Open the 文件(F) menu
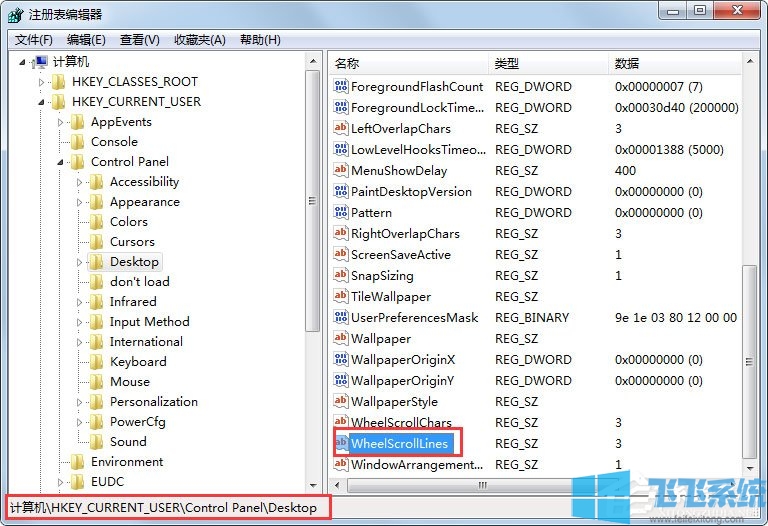The height and width of the screenshot is (526, 768). click(x=34, y=40)
